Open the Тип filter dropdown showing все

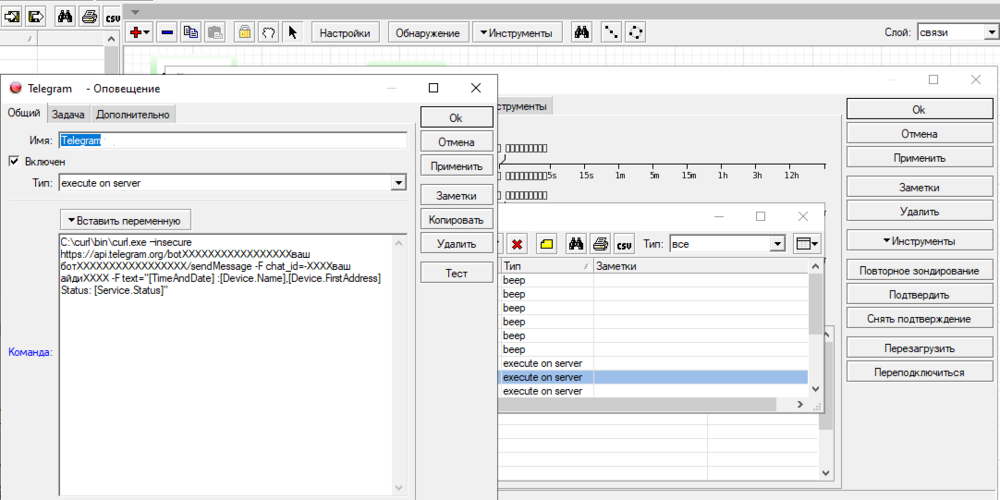[x=777, y=243]
